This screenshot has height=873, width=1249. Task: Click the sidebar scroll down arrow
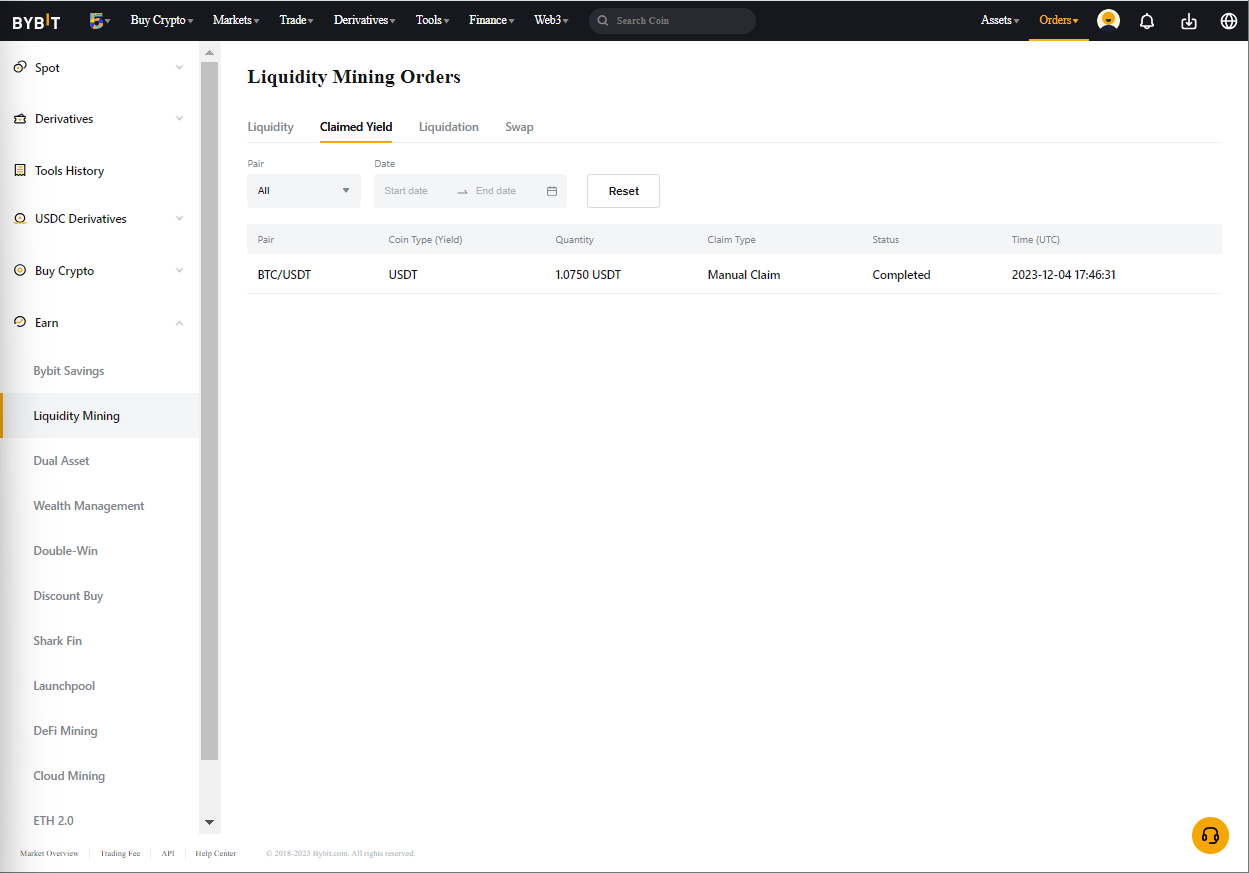click(209, 822)
